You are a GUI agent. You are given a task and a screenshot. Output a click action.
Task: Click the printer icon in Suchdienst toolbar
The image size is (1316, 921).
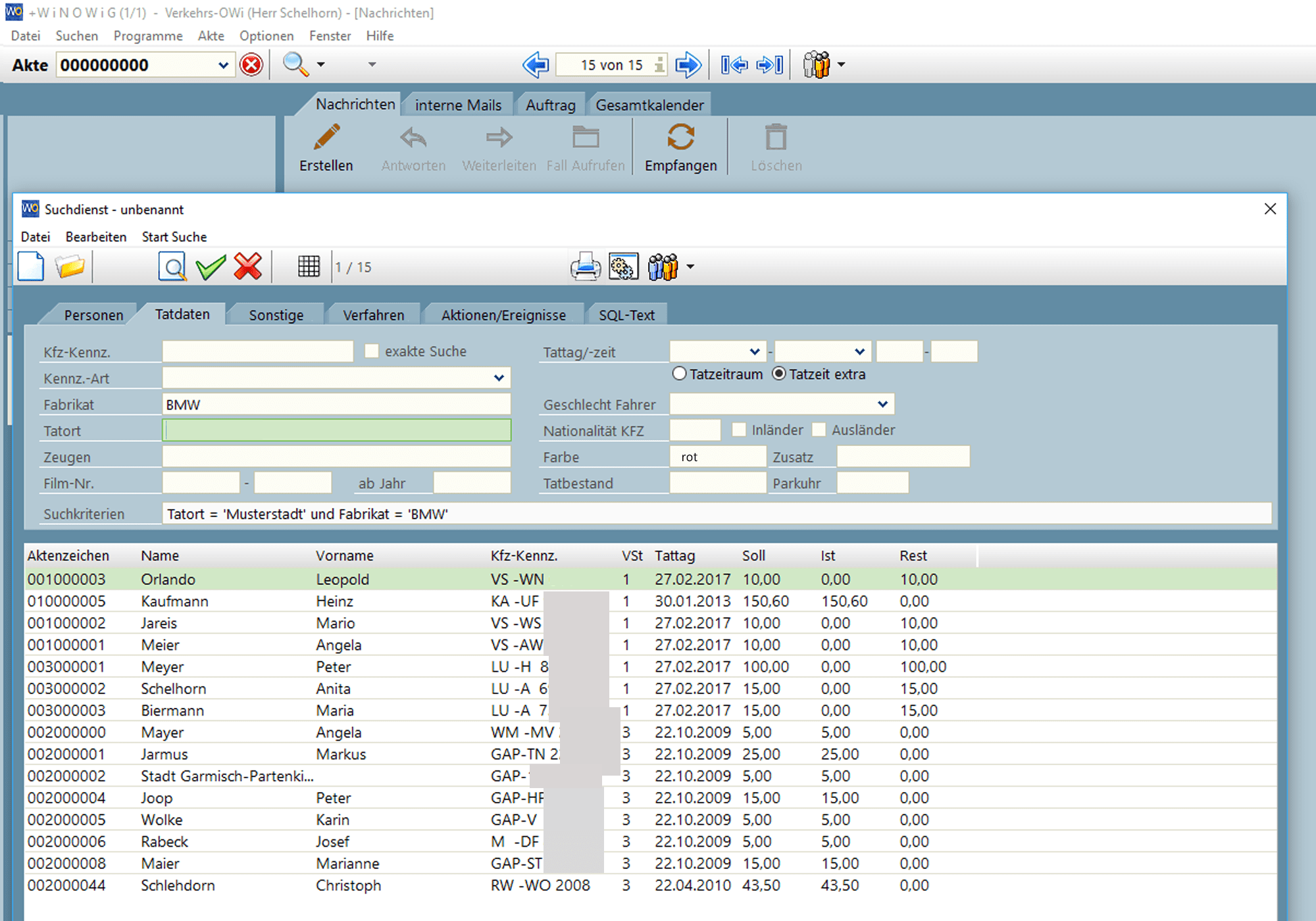pyautogui.click(x=585, y=267)
